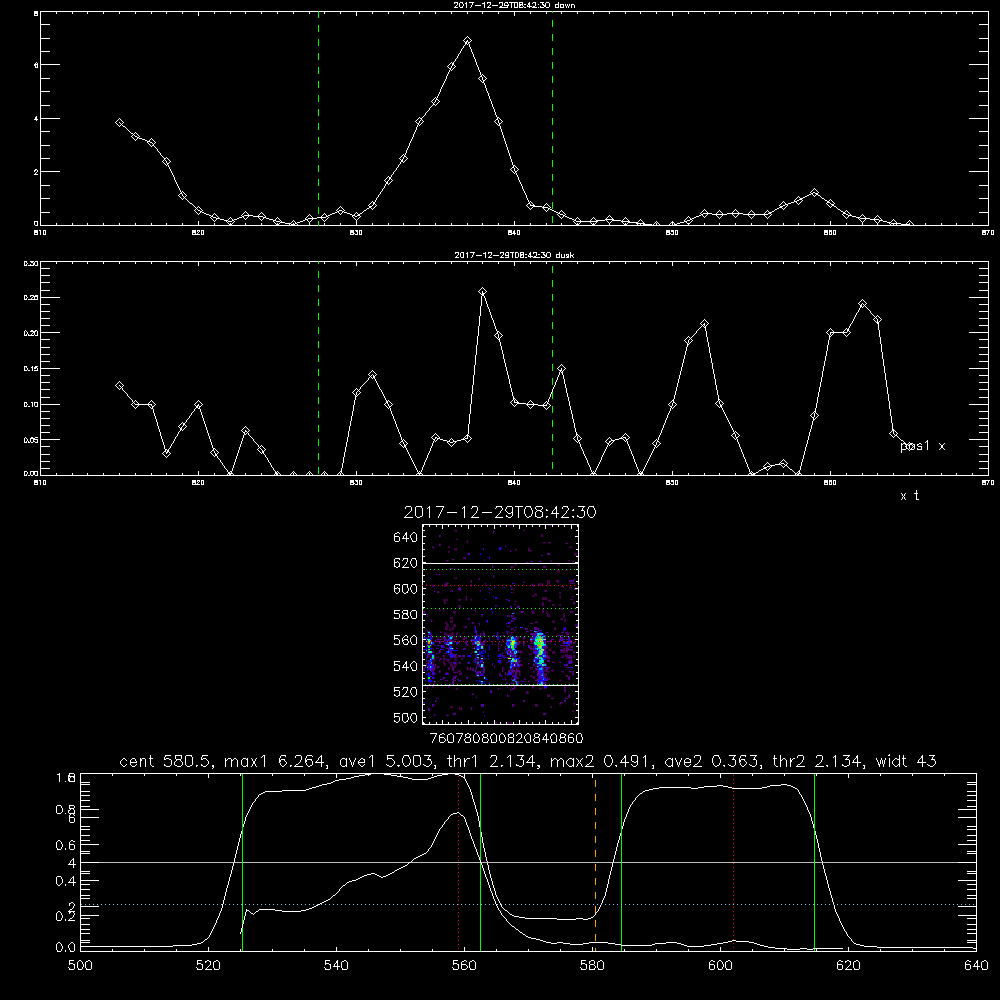Select the timestamp title above the spectrogram image
The image size is (1000, 1000).
click(500, 512)
